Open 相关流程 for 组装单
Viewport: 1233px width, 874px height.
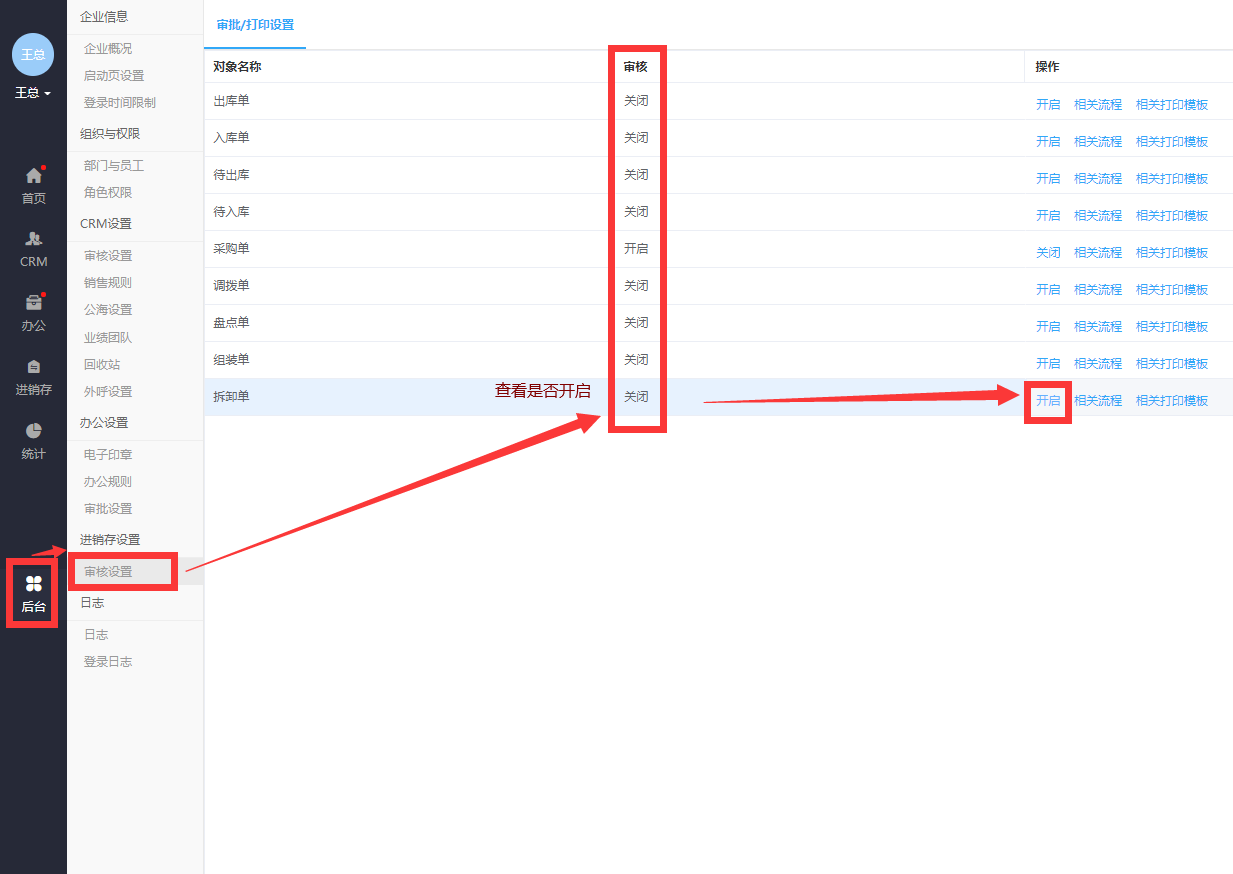pyautogui.click(x=1098, y=363)
